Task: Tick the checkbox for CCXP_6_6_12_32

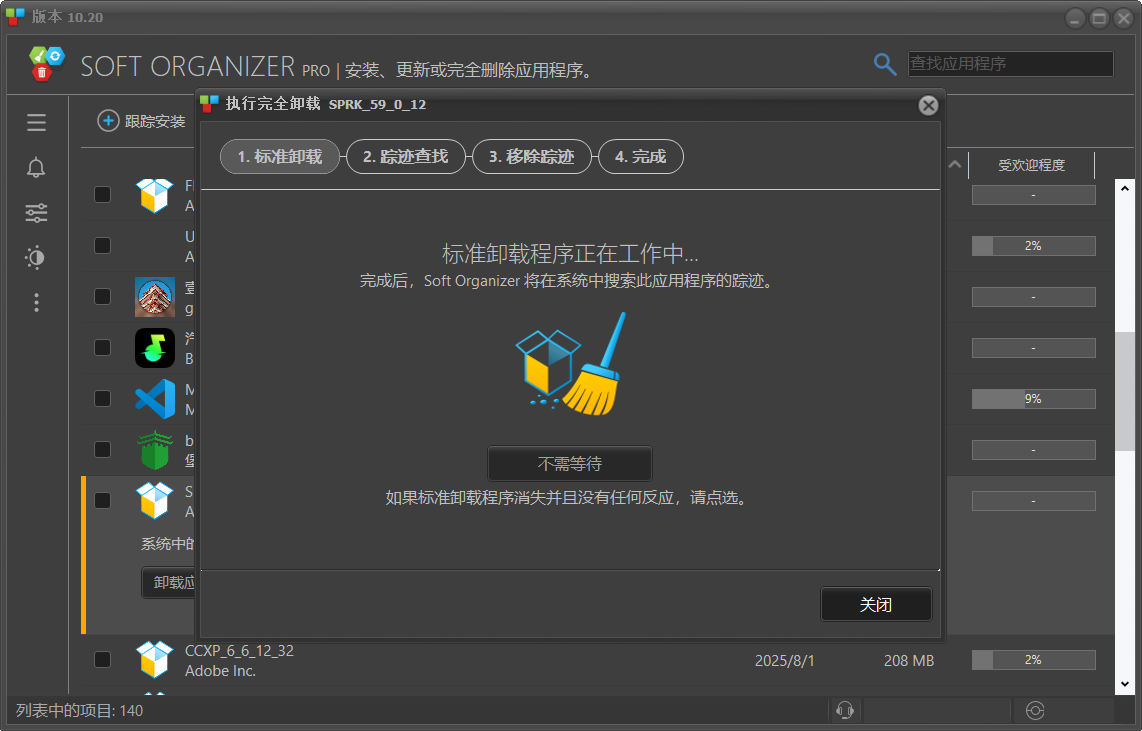Action: coord(103,660)
